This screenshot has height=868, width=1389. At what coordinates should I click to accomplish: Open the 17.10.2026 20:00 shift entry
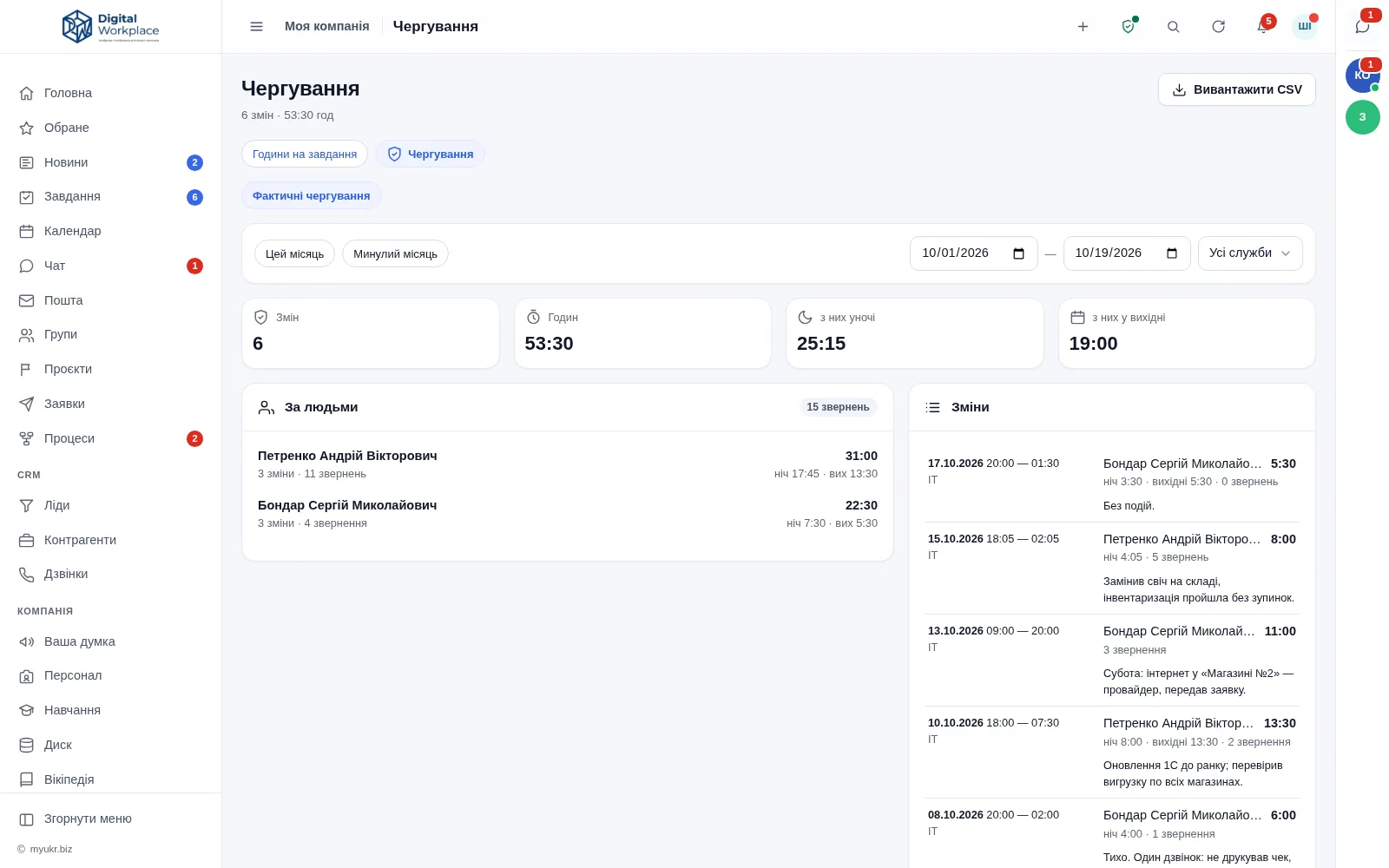point(1112,483)
